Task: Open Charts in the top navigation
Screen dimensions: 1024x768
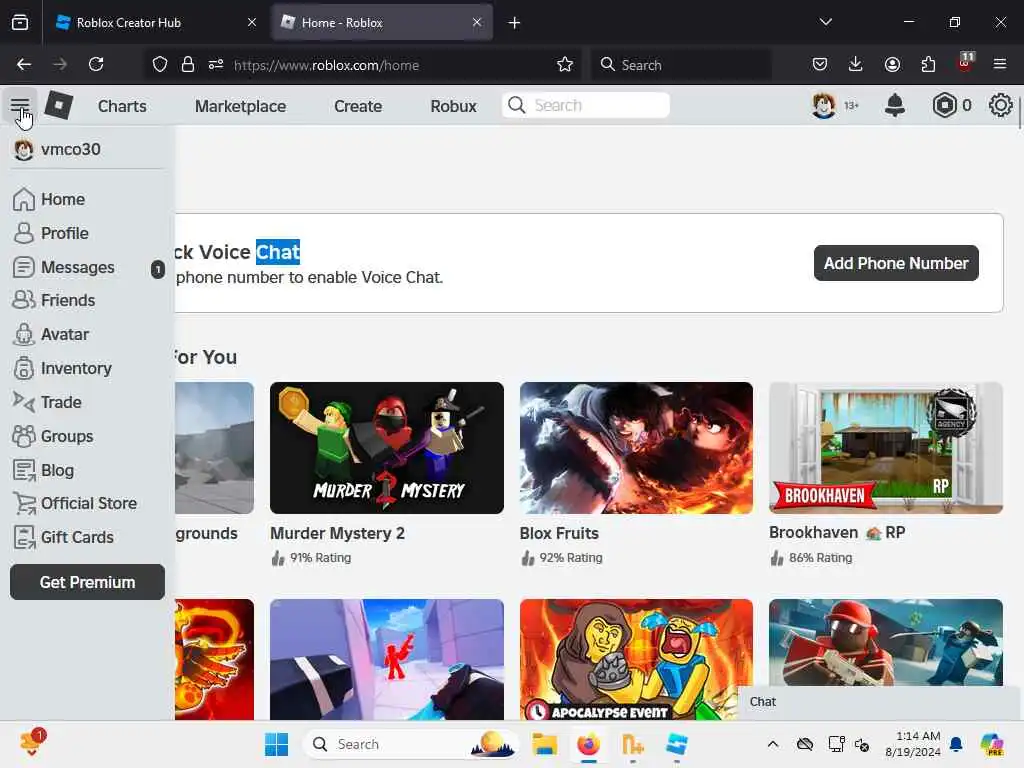Action: tap(122, 106)
